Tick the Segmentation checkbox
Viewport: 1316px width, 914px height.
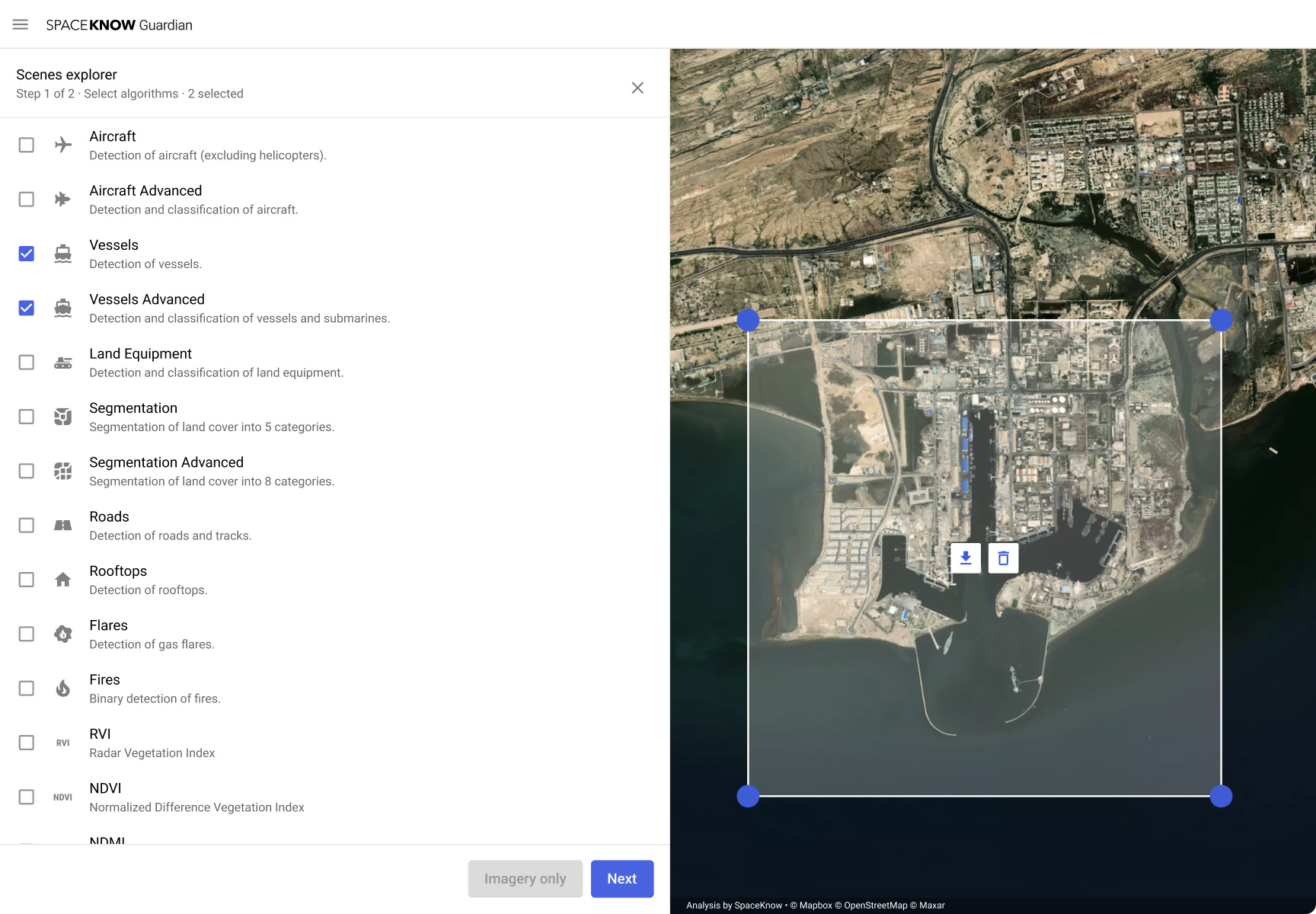(x=27, y=417)
